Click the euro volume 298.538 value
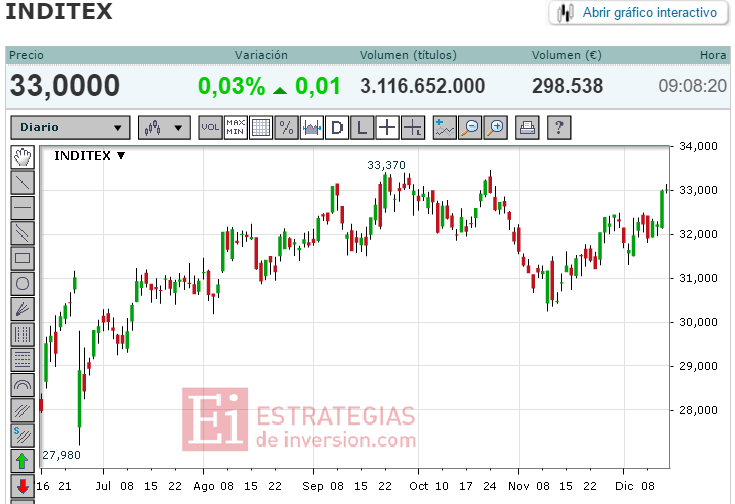 pos(567,86)
